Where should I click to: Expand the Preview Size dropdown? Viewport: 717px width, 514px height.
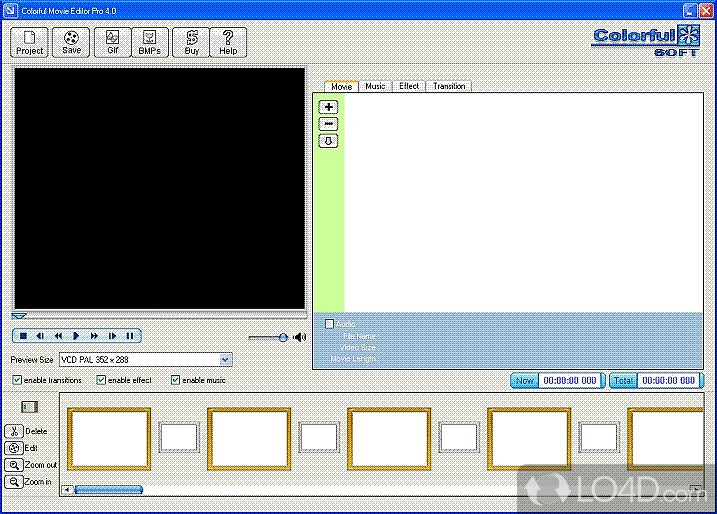225,359
